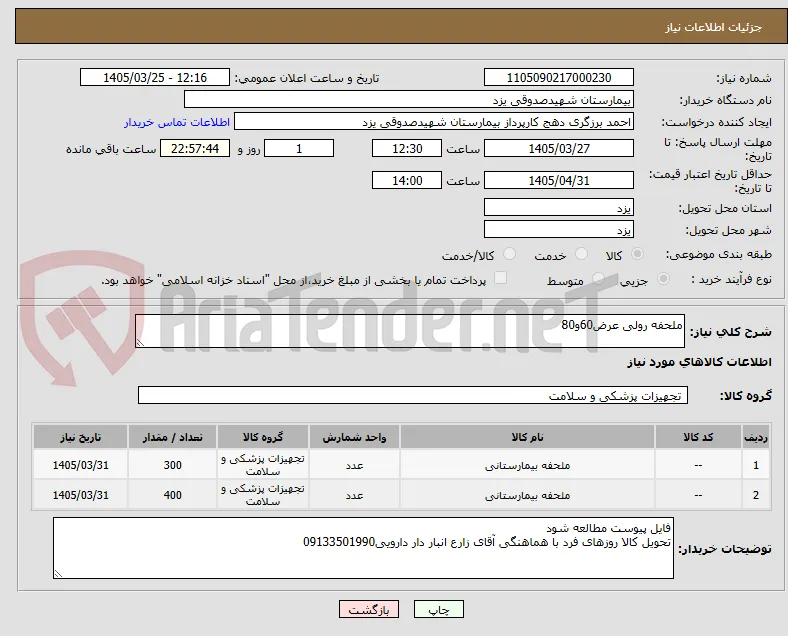Click the unit عدد in row 2
The image size is (788, 636).
(354, 496)
